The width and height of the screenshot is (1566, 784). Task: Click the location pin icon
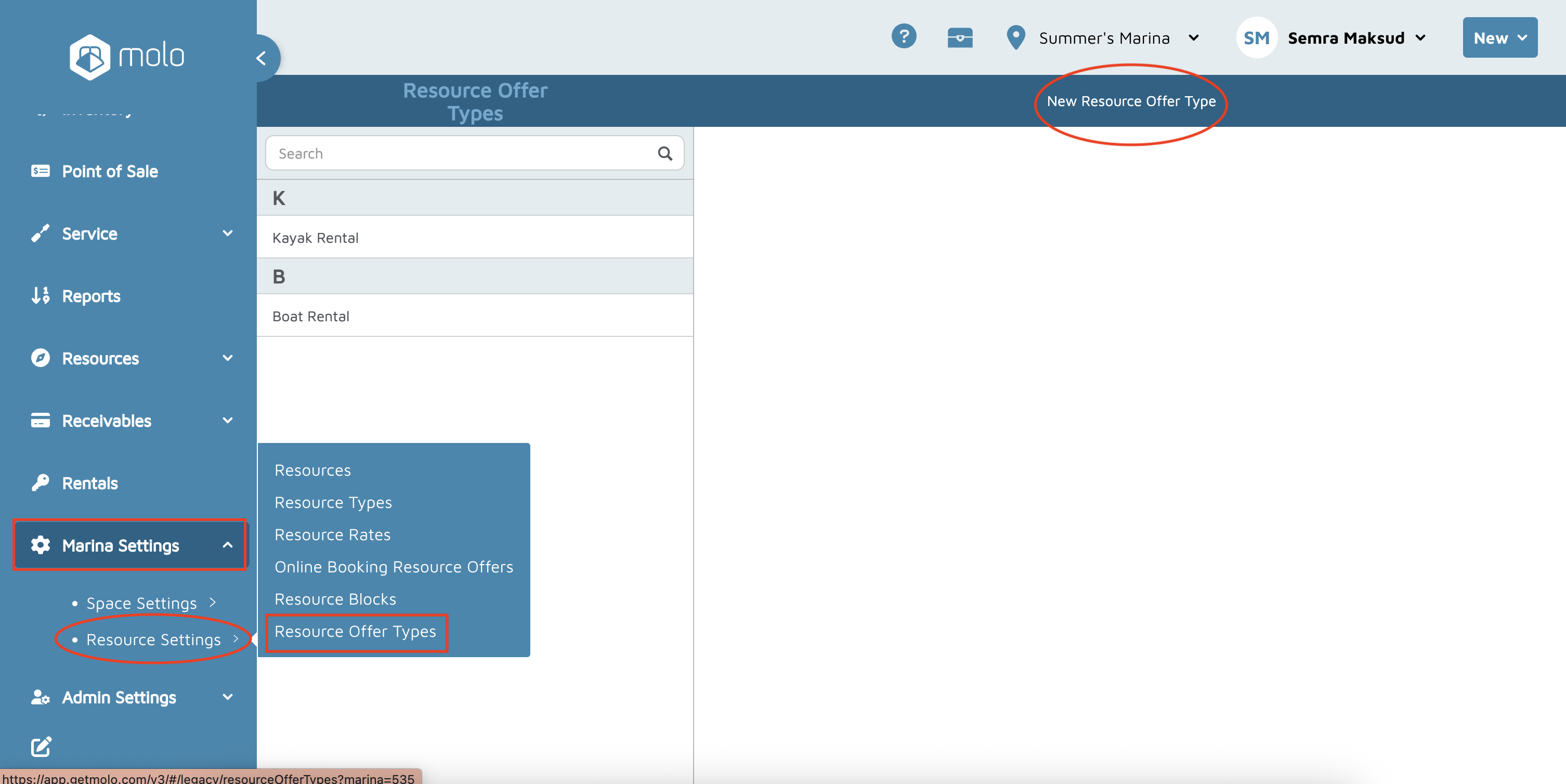1015,37
